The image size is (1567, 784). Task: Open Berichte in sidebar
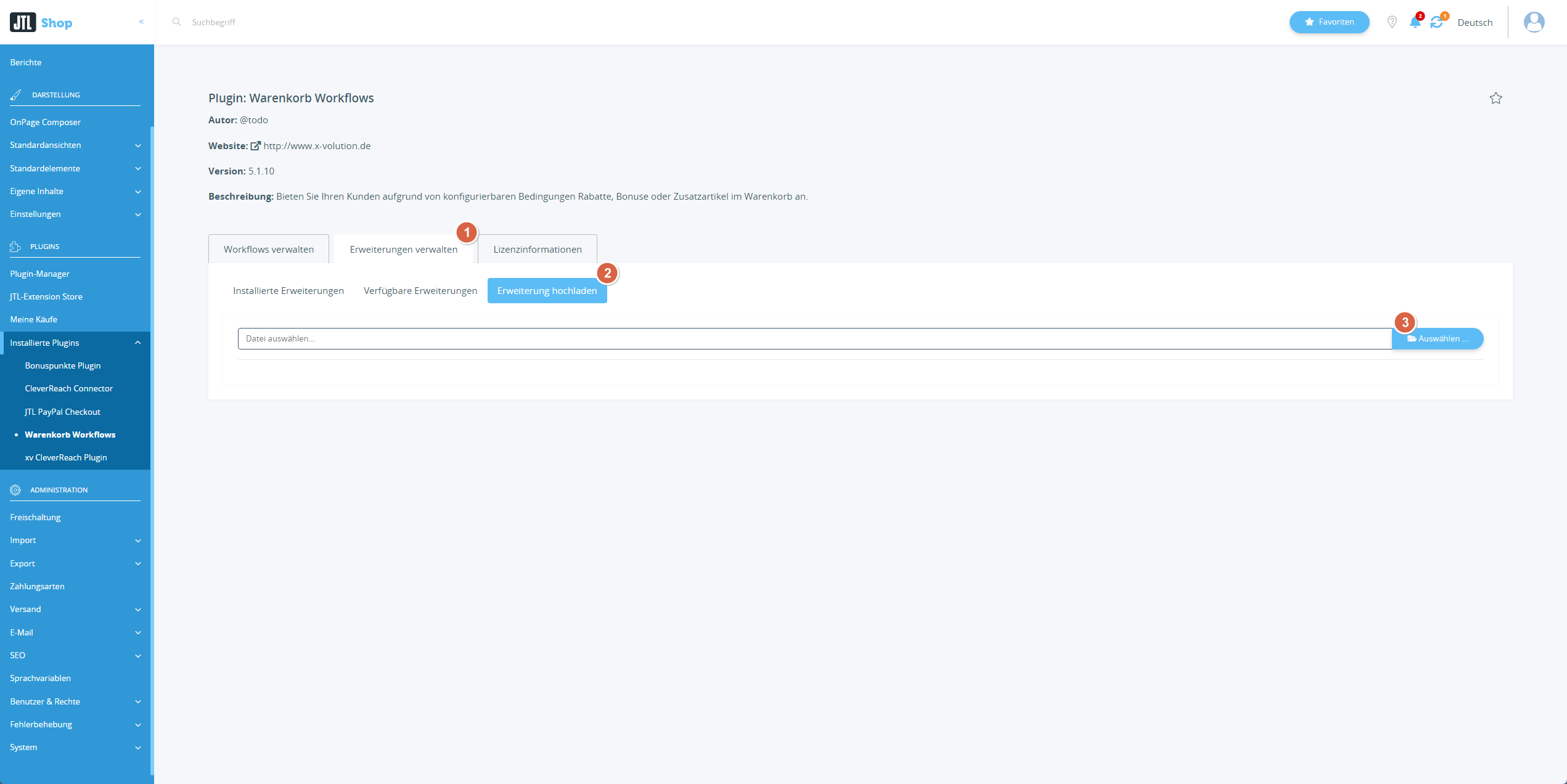click(26, 62)
